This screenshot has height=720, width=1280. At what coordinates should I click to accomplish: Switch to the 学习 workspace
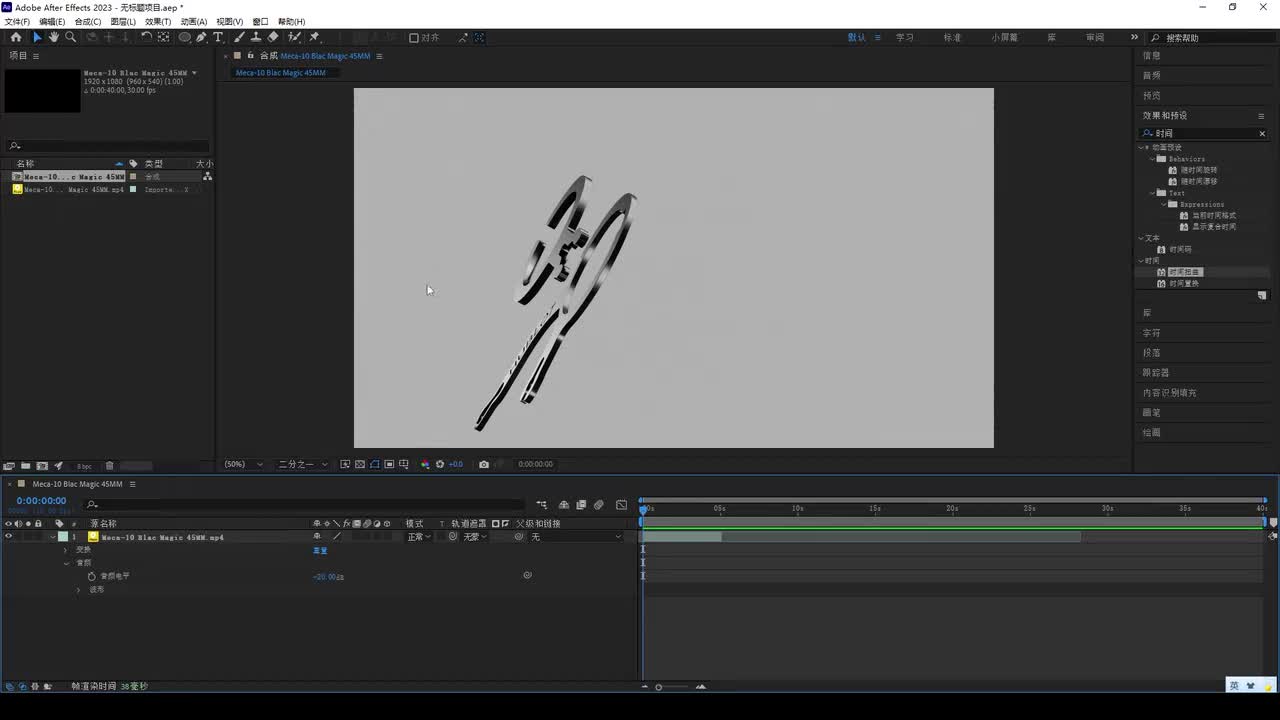point(905,37)
